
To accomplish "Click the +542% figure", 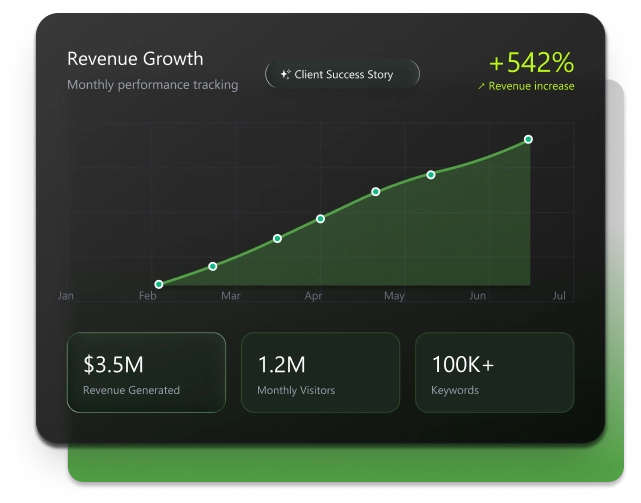I will coord(531,63).
